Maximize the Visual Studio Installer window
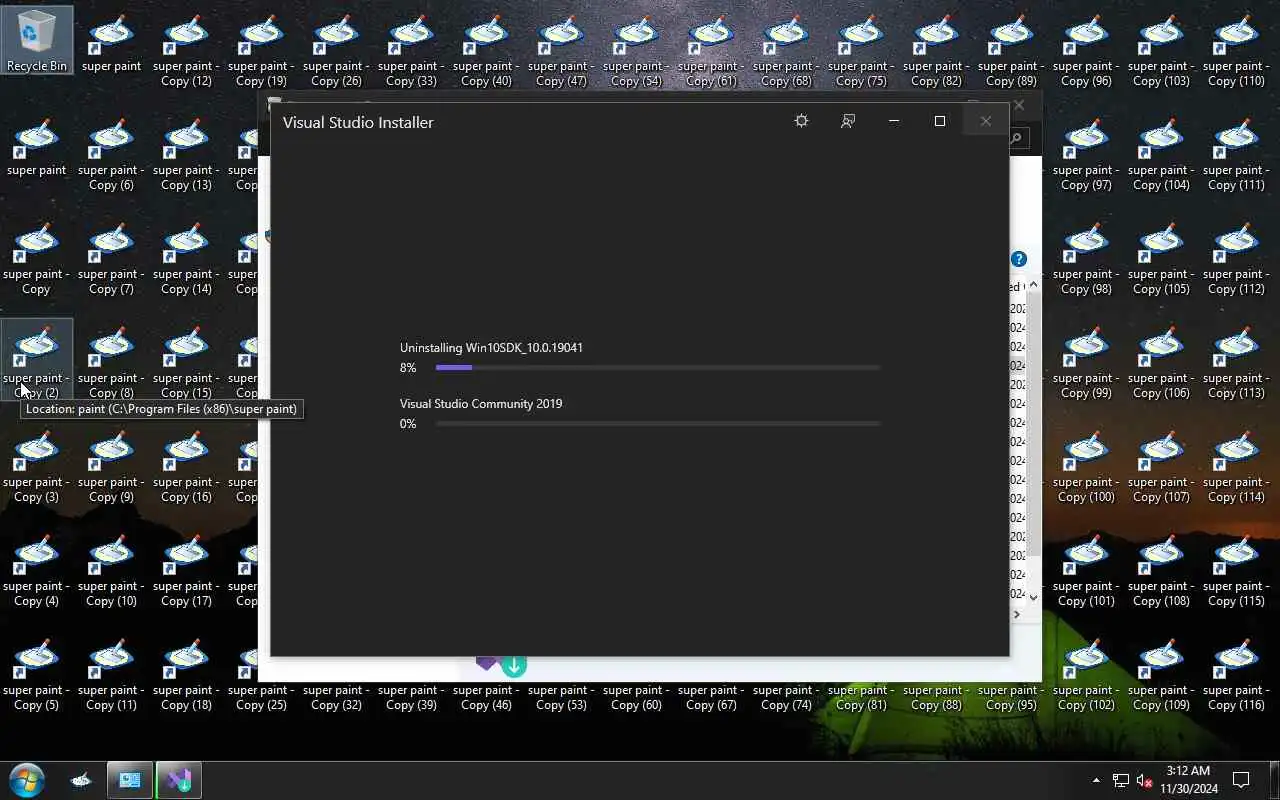Image resolution: width=1280 pixels, height=800 pixels. [x=940, y=121]
